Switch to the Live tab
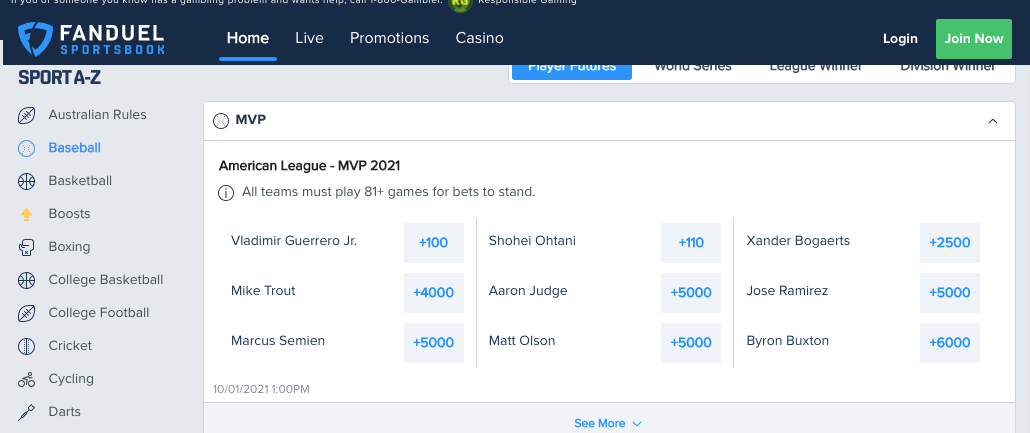The height and width of the screenshot is (433, 1030). coord(309,38)
